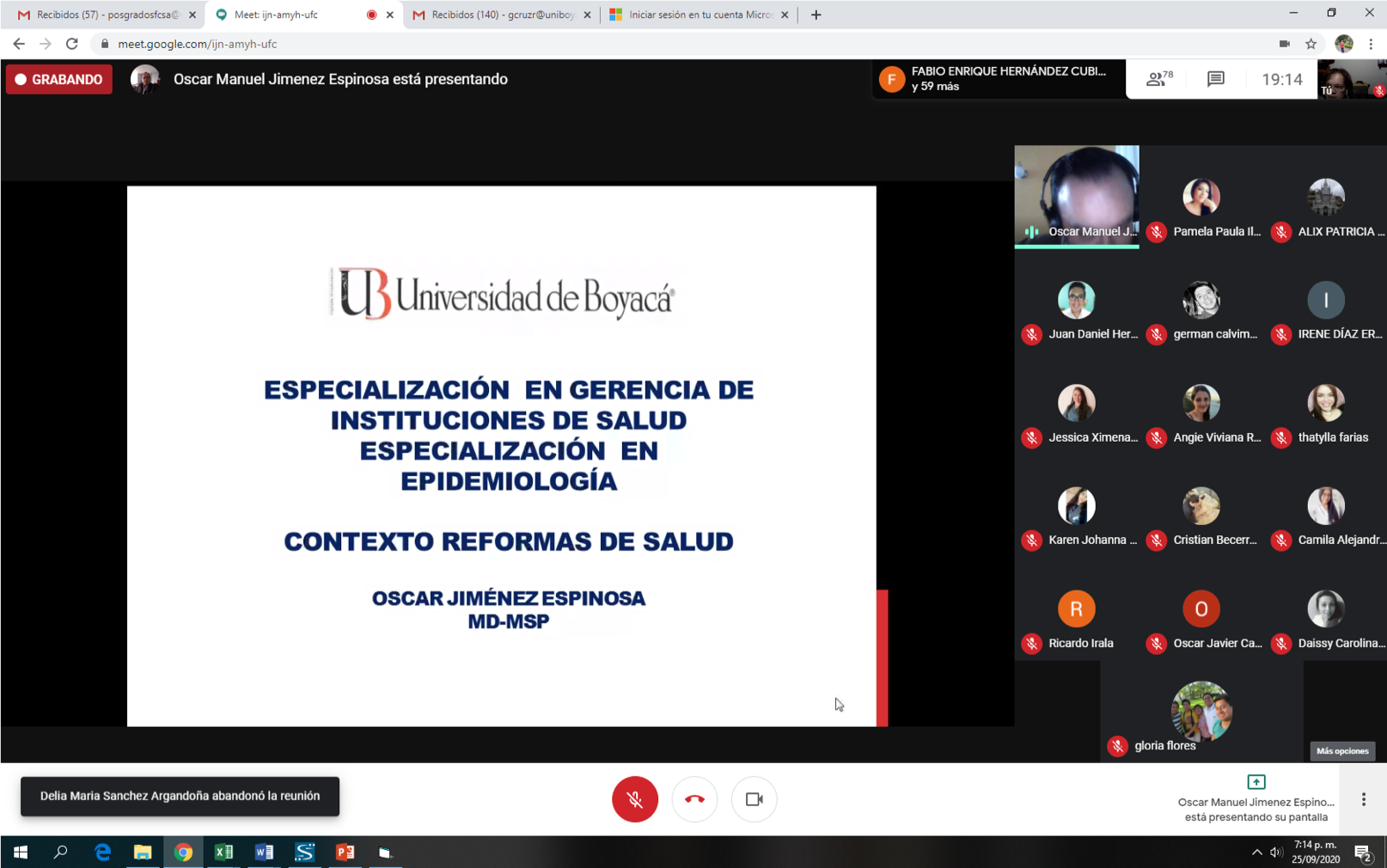Click muted mic icon beside Ricardo Irala
Image resolution: width=1387 pixels, height=868 pixels.
tap(1031, 644)
